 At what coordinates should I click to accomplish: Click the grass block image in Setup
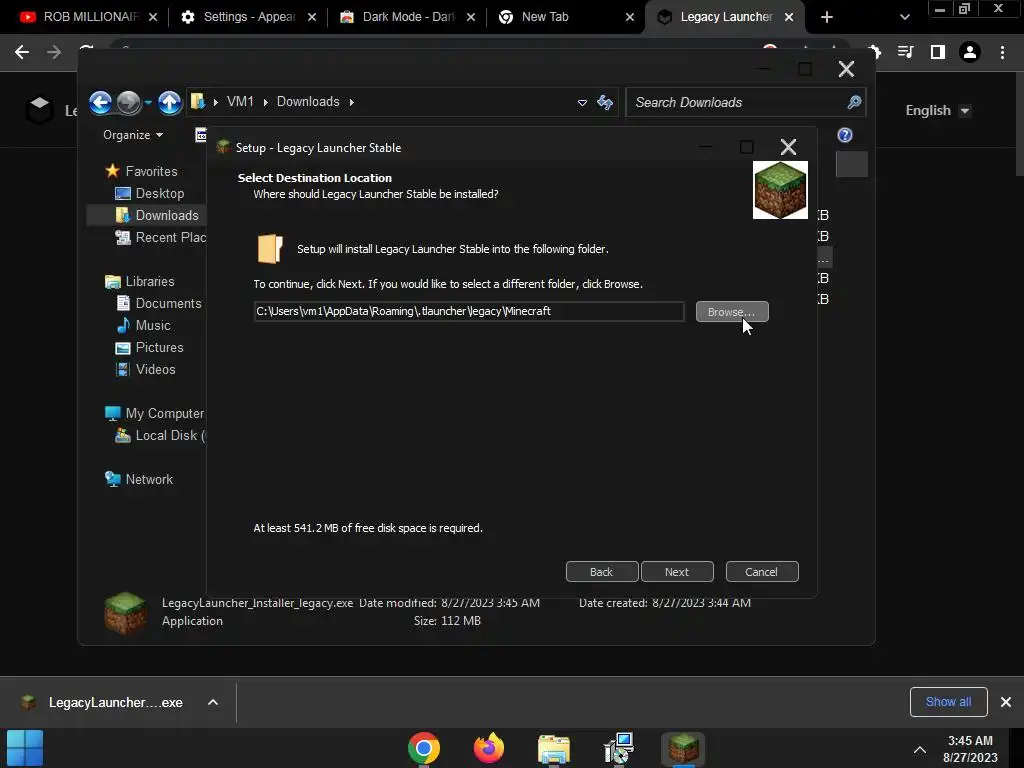coord(780,190)
